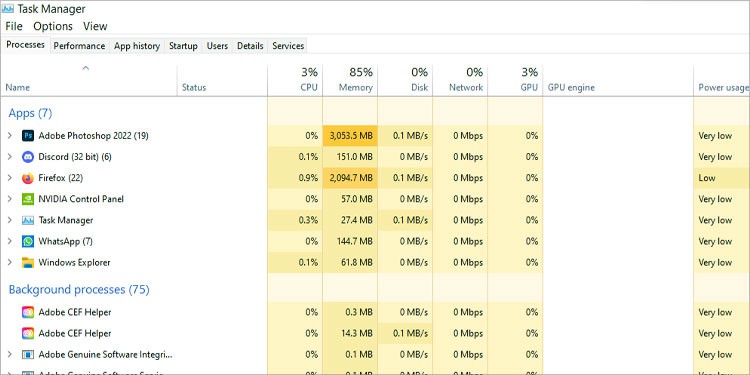Sort by the Name column header
This screenshot has height=375, width=750.
(x=89, y=80)
